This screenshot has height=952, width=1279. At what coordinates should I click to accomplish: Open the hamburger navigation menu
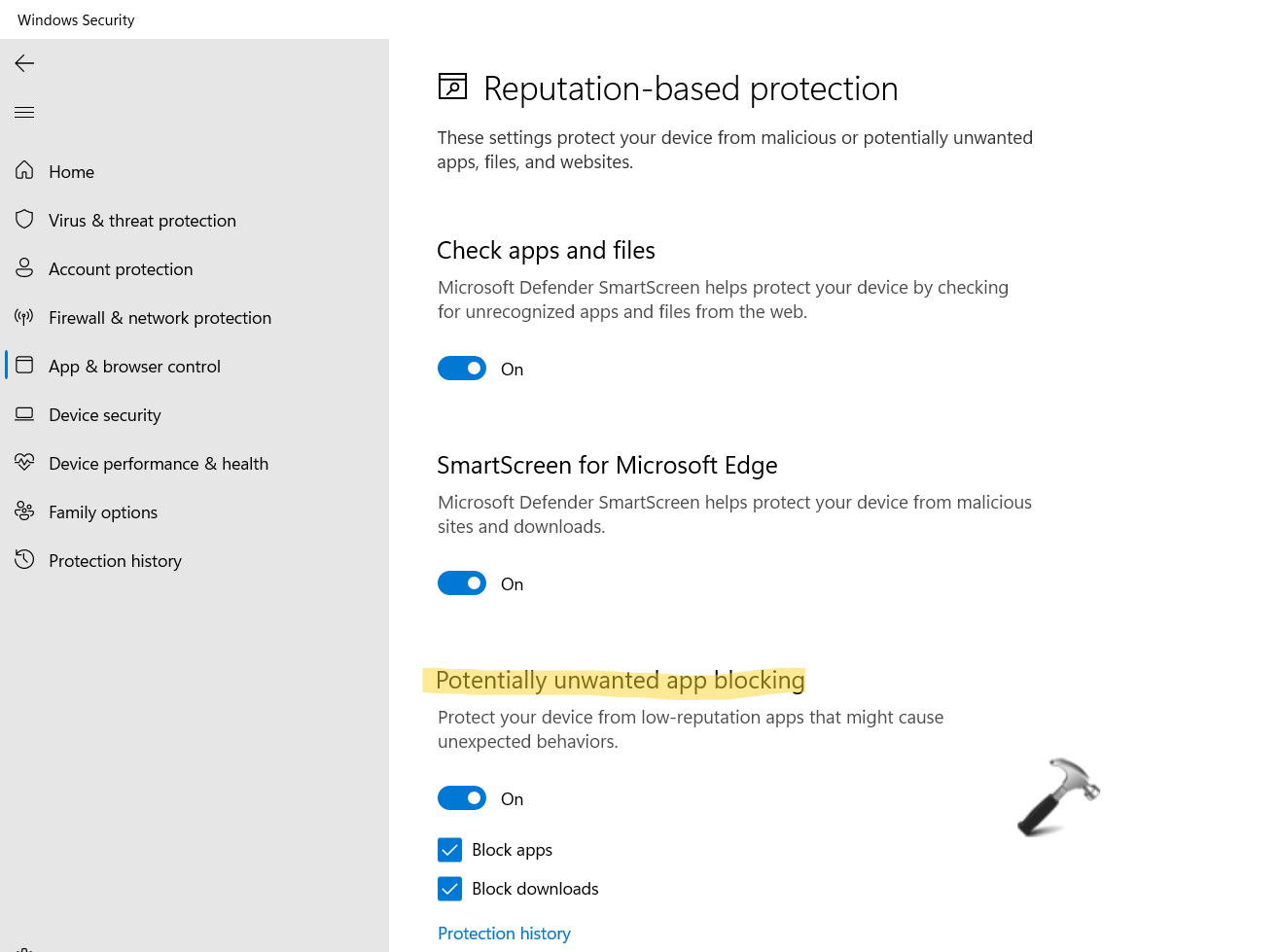coord(24,113)
